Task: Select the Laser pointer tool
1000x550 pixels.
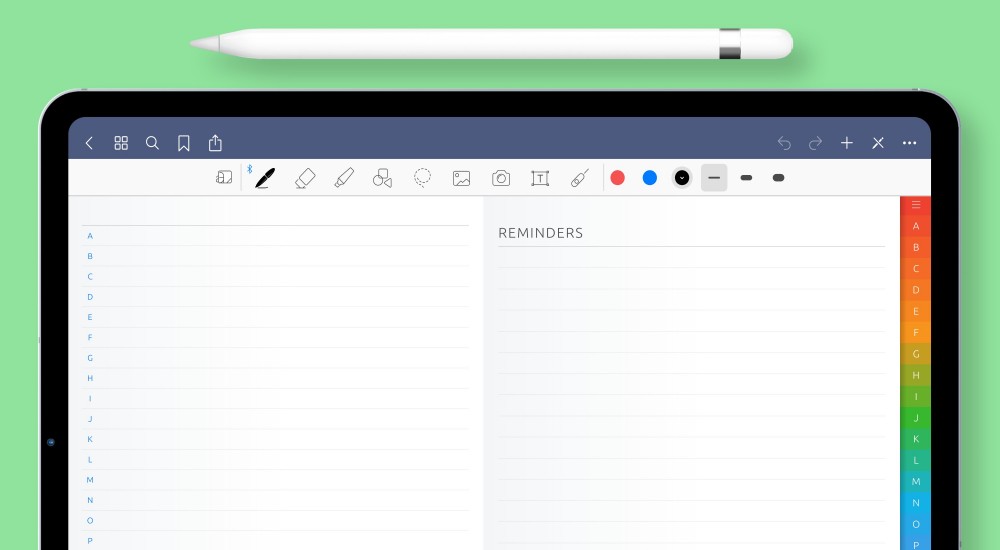Action: 579,178
